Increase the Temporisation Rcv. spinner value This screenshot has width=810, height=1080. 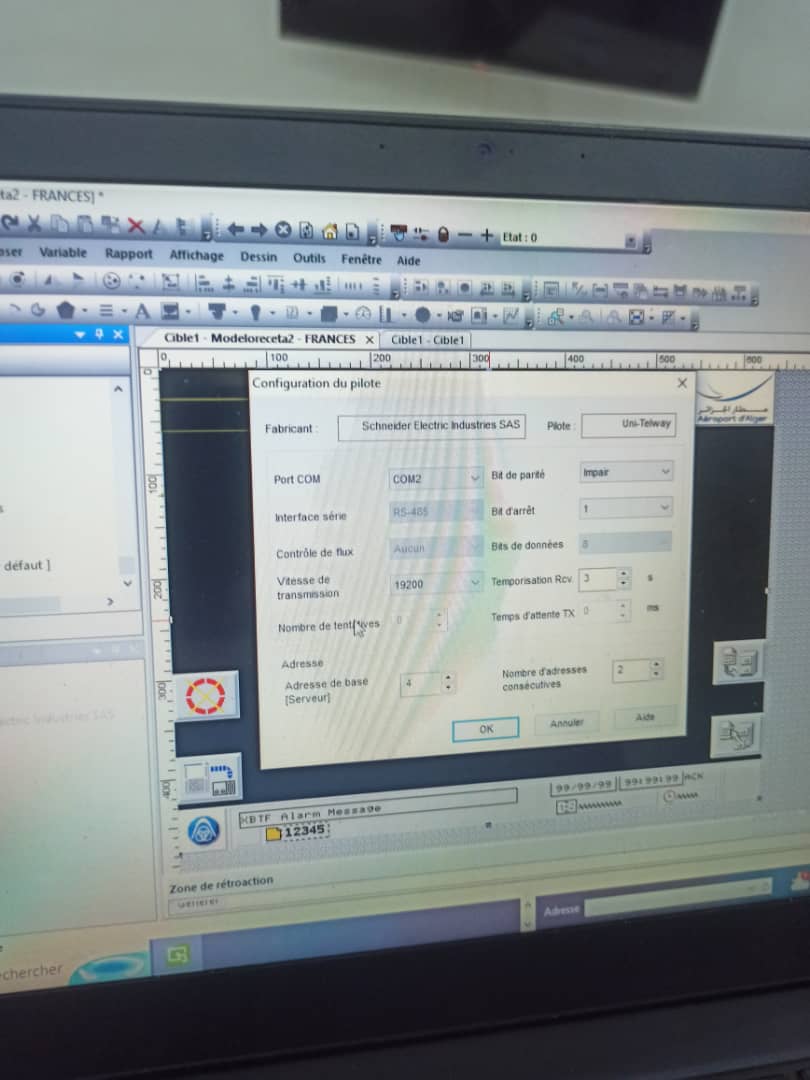[624, 574]
